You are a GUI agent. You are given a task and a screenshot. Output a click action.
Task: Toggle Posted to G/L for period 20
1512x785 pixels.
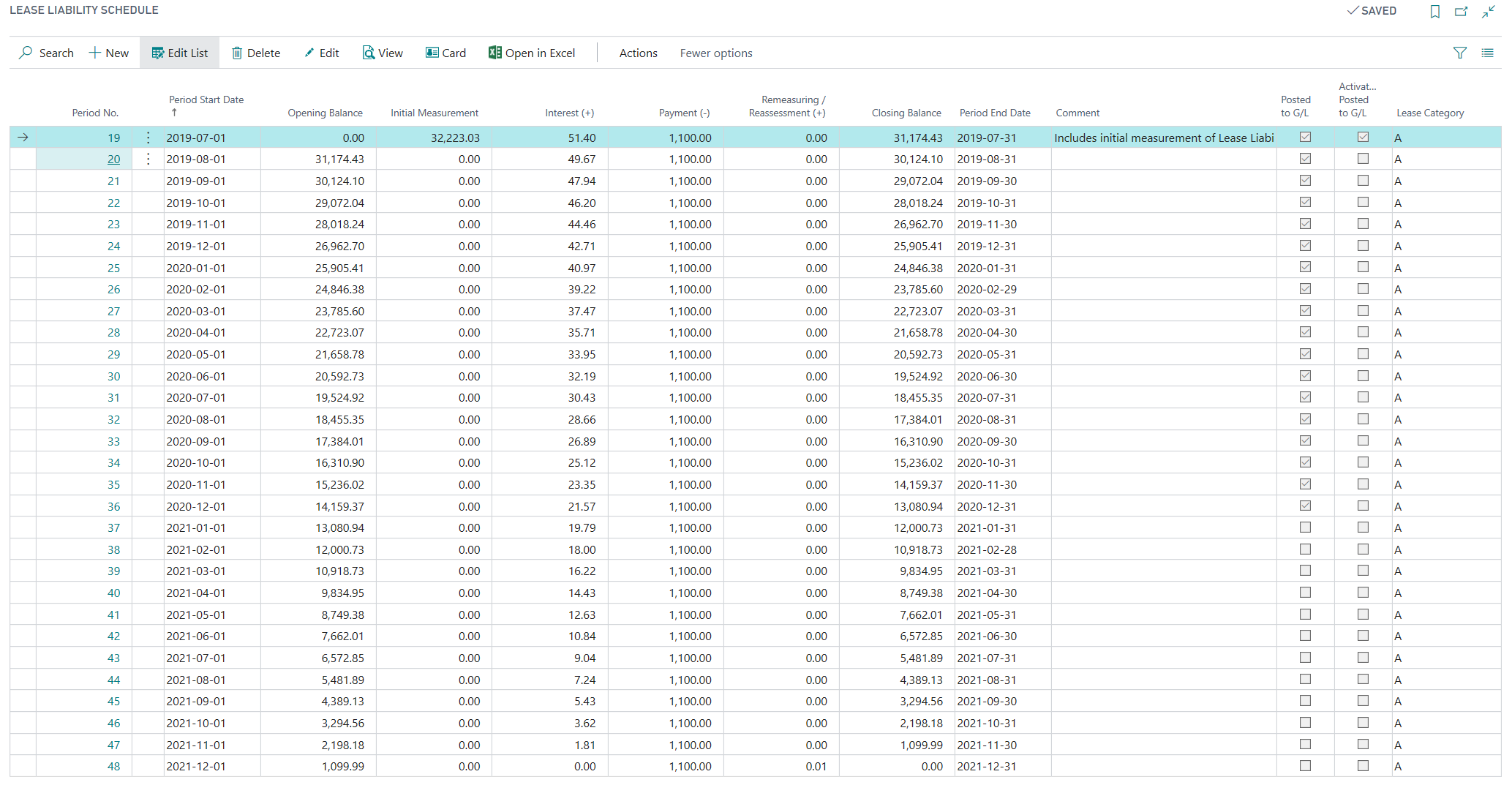tap(1305, 158)
